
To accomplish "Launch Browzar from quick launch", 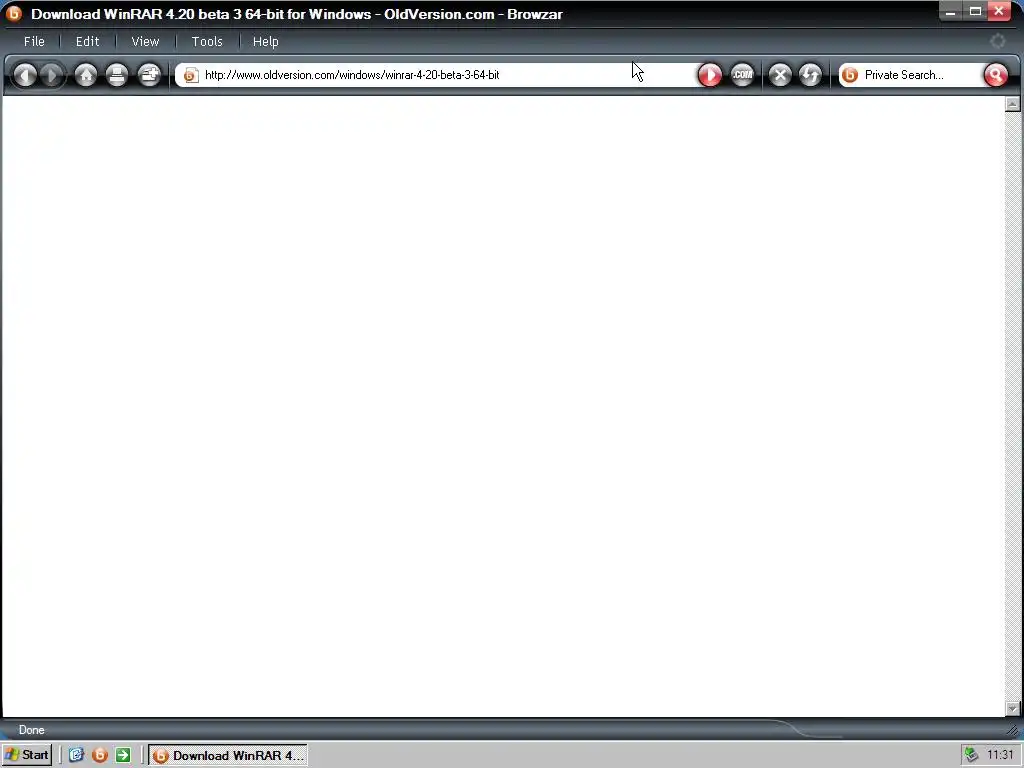I will coord(100,756).
